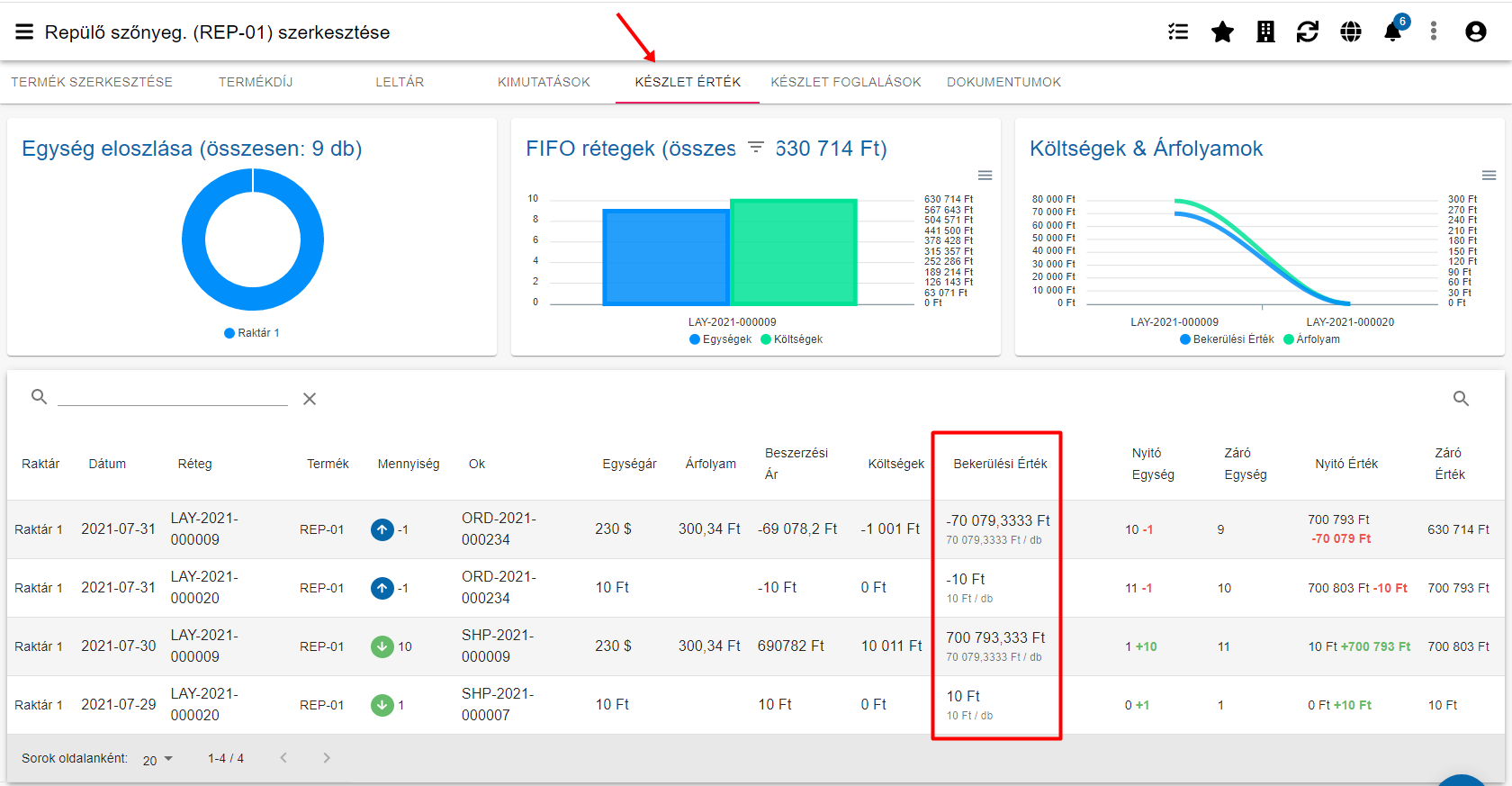Open the KÉSZLET FOGLALÁSOK tab
The image size is (1512, 786).
pos(846,82)
